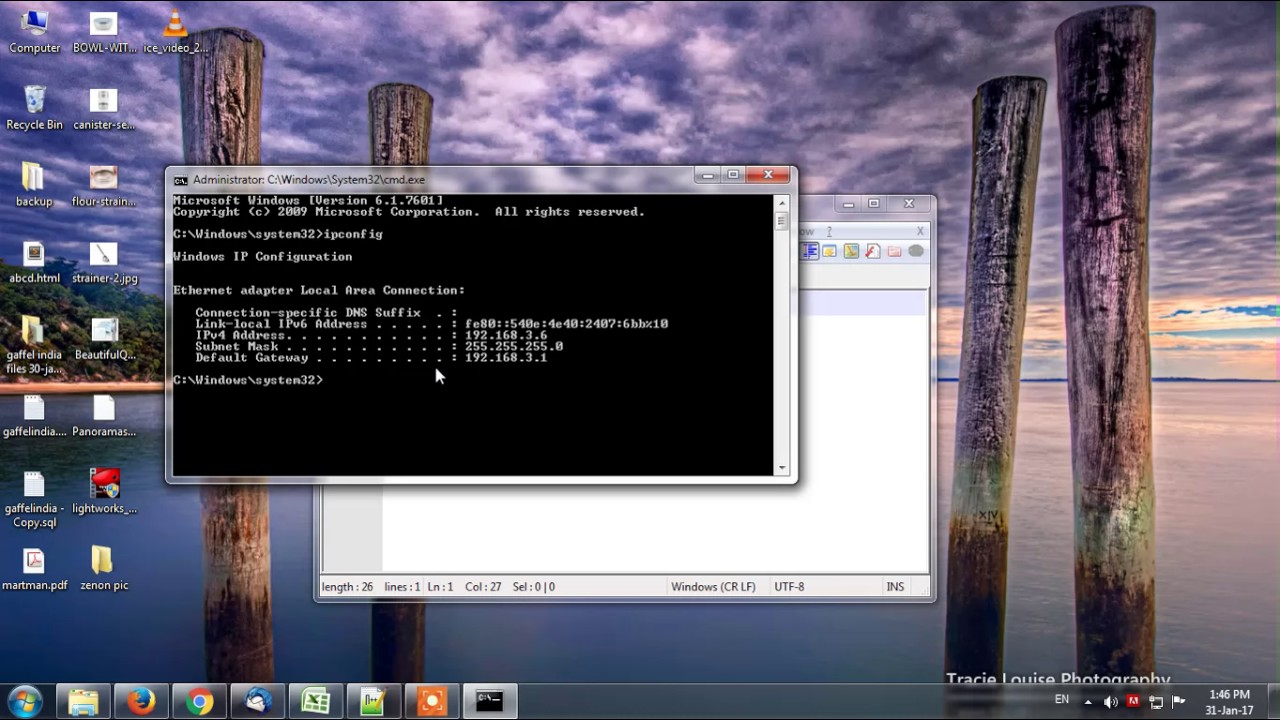
Task: Click the indent guide icon in Notepad++
Action: pos(810,251)
